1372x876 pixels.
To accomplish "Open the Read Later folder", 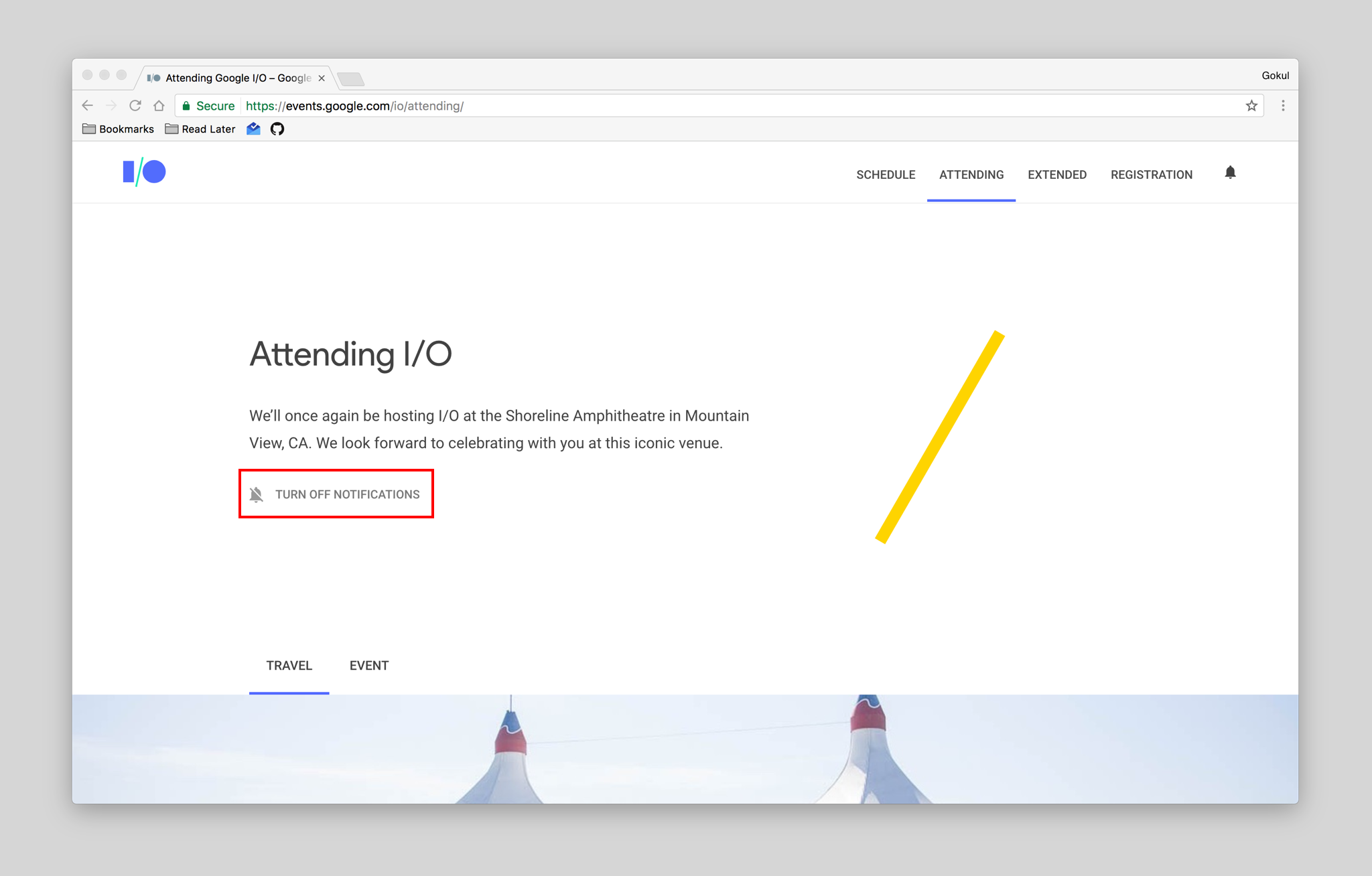I will [200, 129].
